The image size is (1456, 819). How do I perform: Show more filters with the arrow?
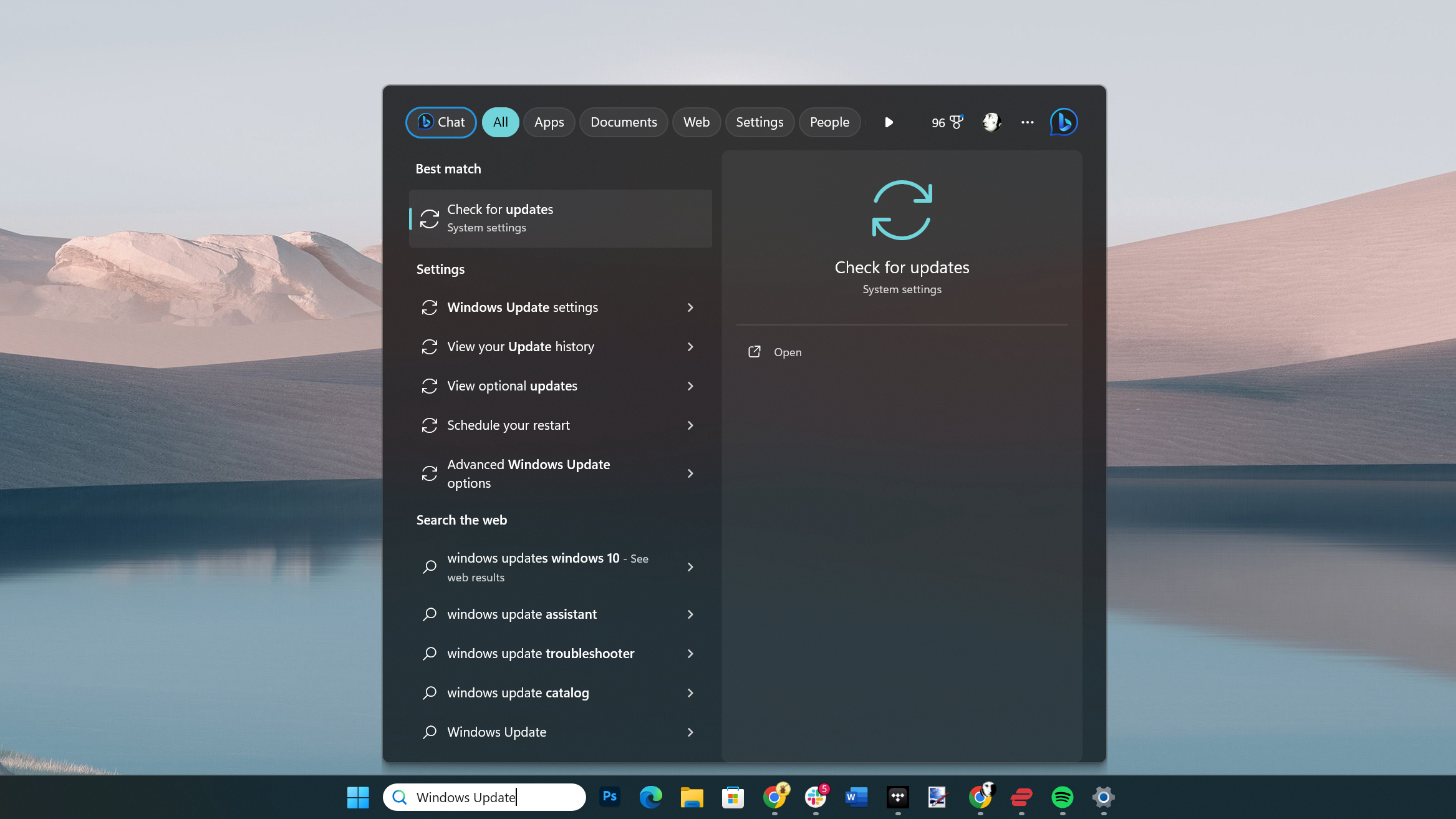(889, 122)
